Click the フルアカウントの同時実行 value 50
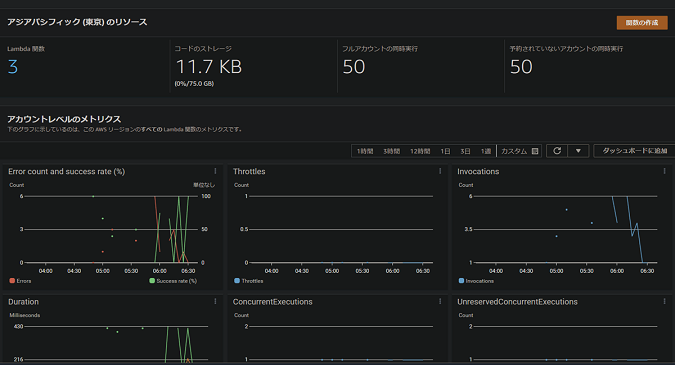 point(354,67)
